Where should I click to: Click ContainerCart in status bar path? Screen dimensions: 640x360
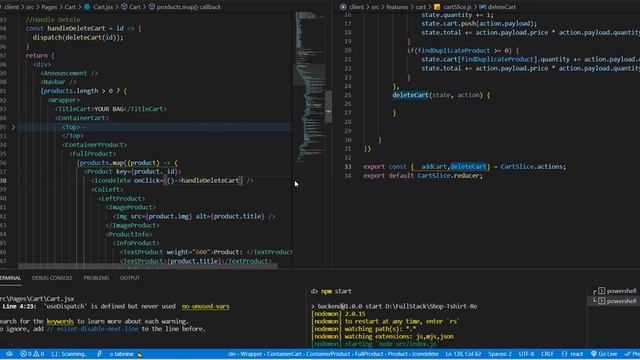click(x=284, y=354)
